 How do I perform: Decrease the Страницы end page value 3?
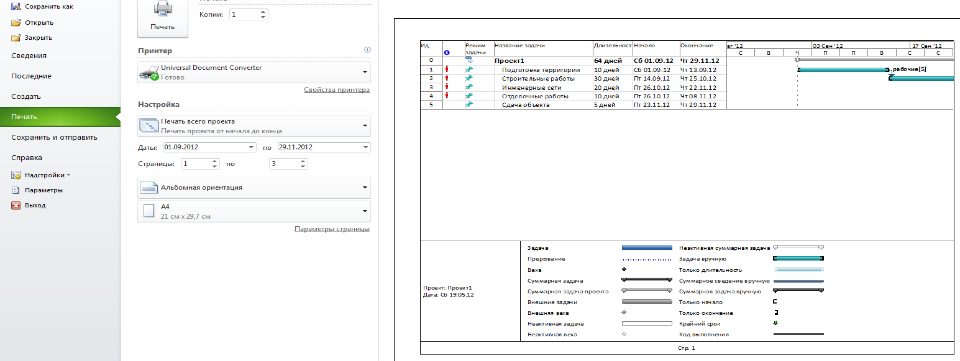[303, 166]
